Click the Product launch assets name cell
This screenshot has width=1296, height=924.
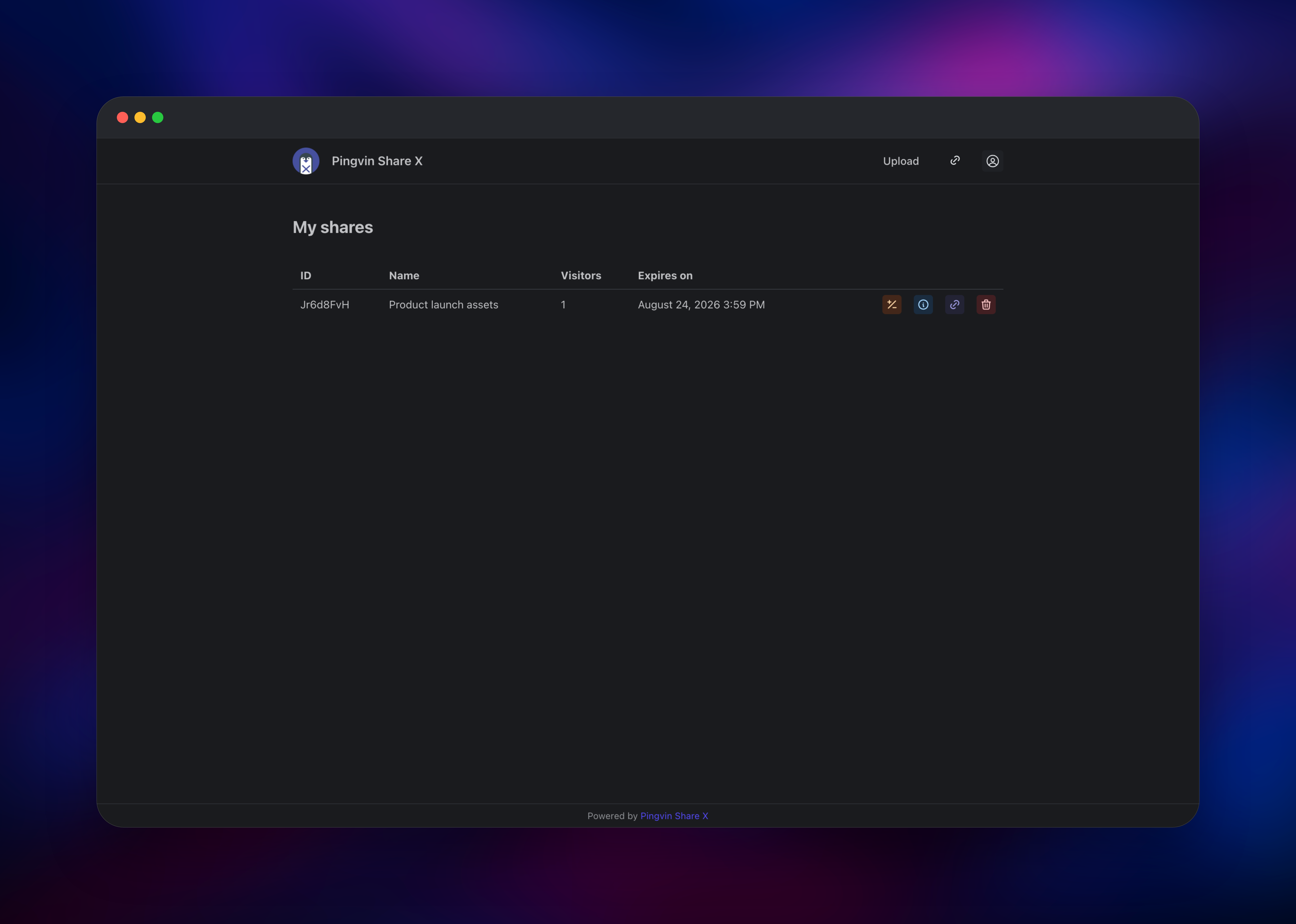point(443,305)
